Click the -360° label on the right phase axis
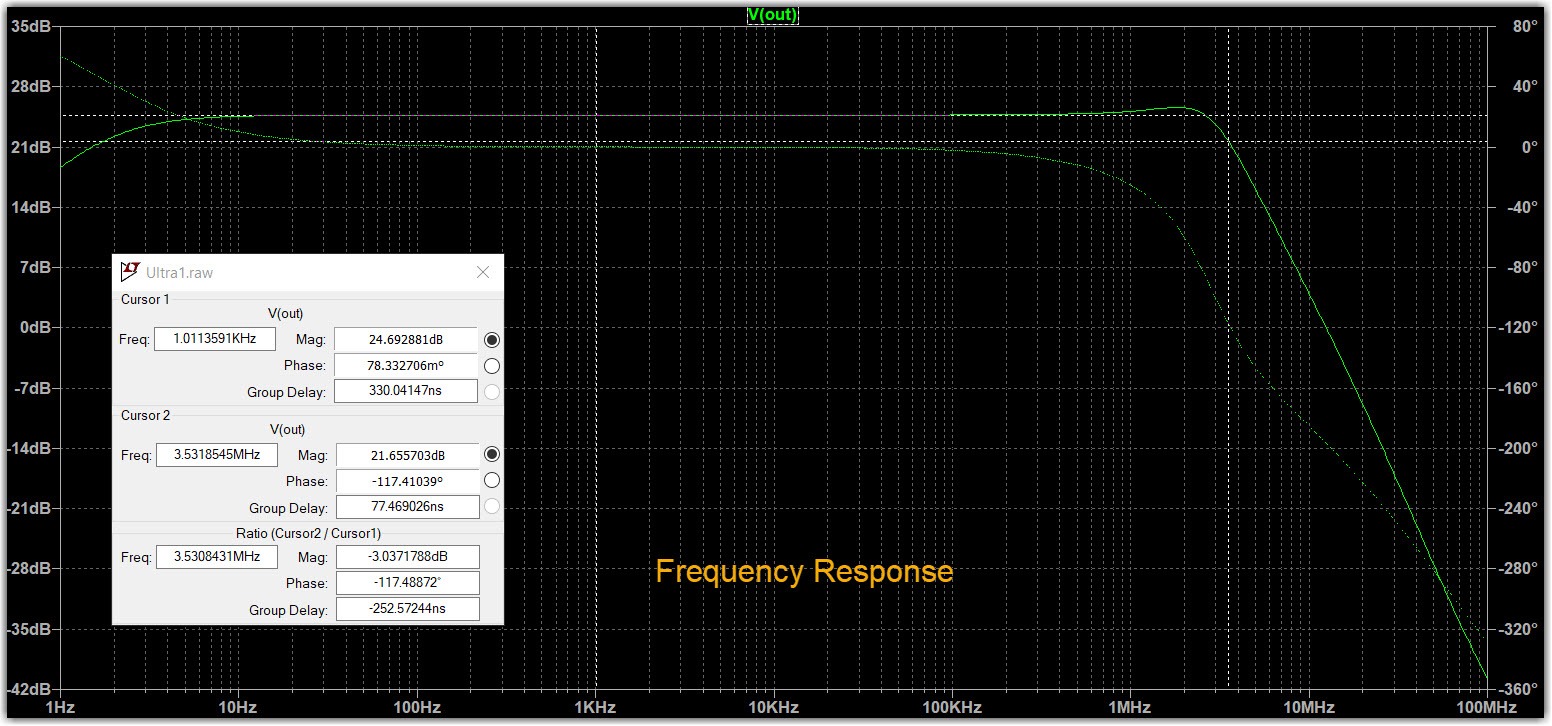Image resolution: width=1552 pixels, height=726 pixels. (1517, 690)
